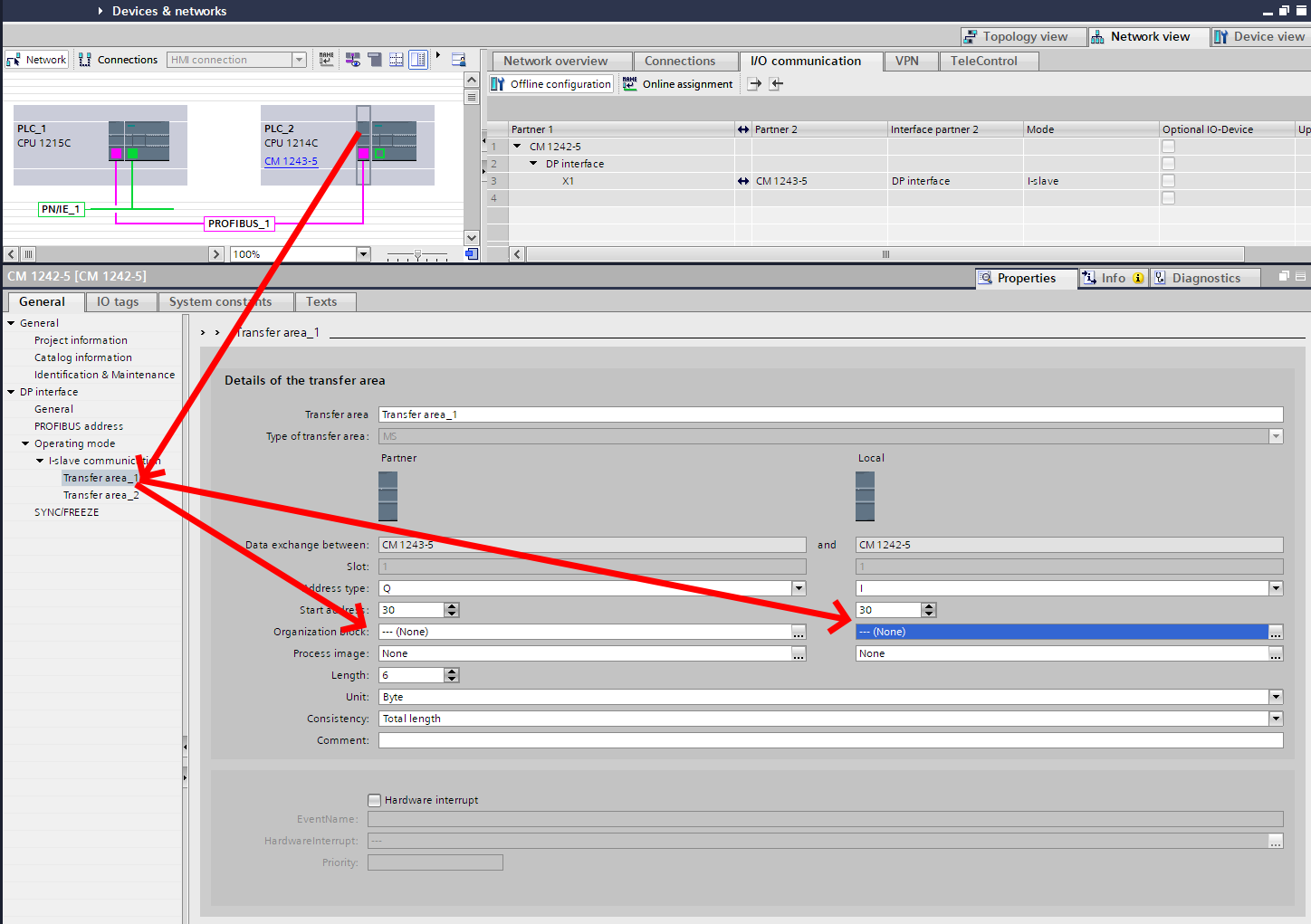The height and width of the screenshot is (924, 1311).
Task: Select the PLC_1 CPU 1215C device image
Action: (139, 141)
